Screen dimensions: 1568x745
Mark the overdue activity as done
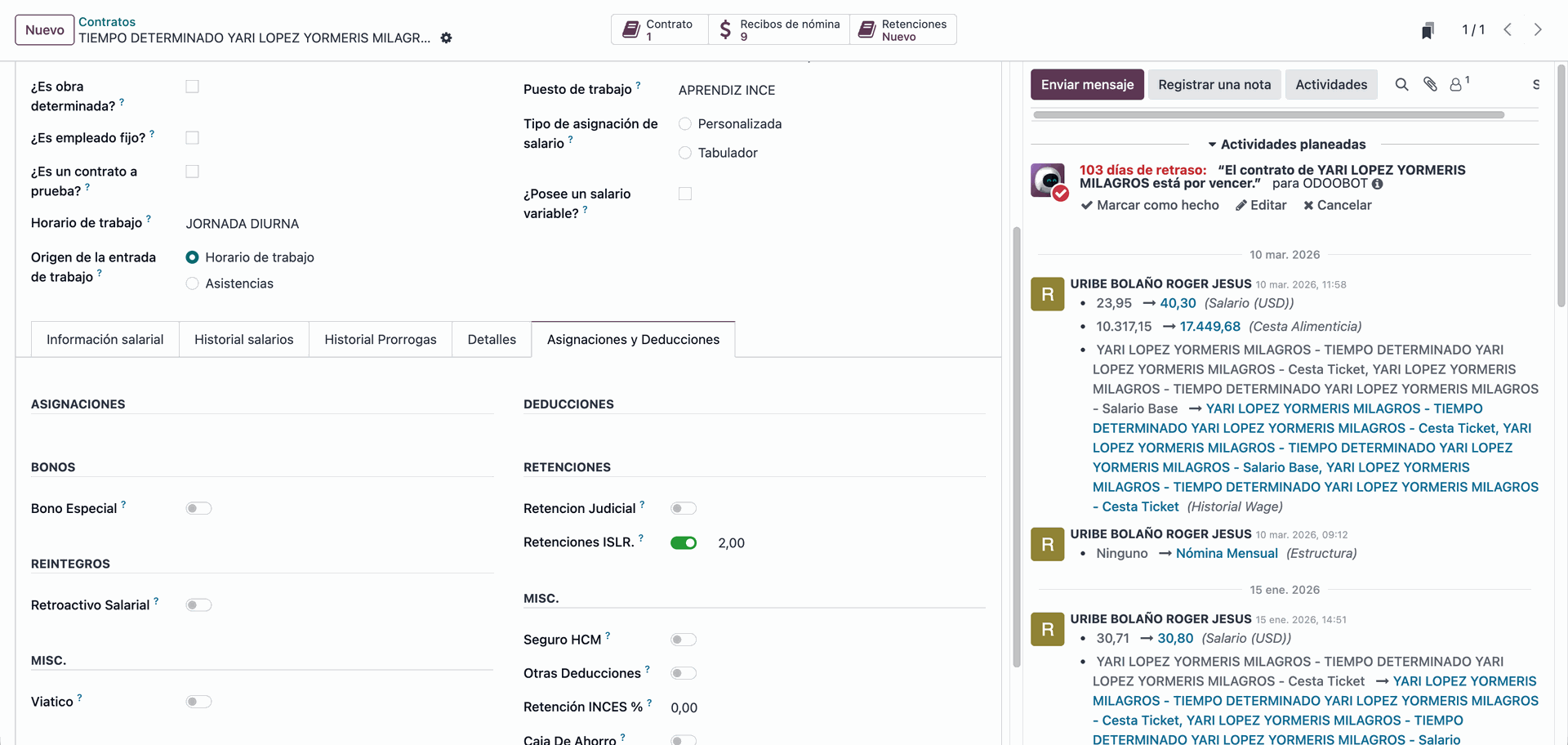[x=1150, y=206]
